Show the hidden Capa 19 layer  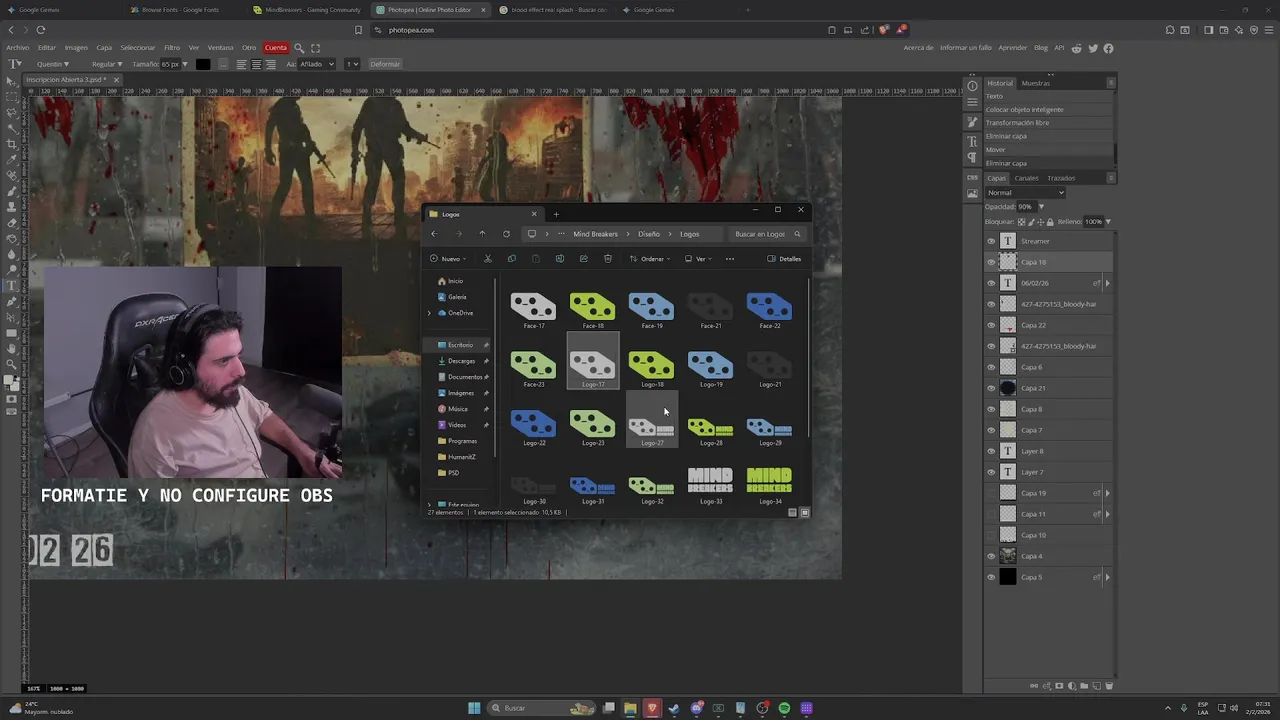click(x=991, y=493)
